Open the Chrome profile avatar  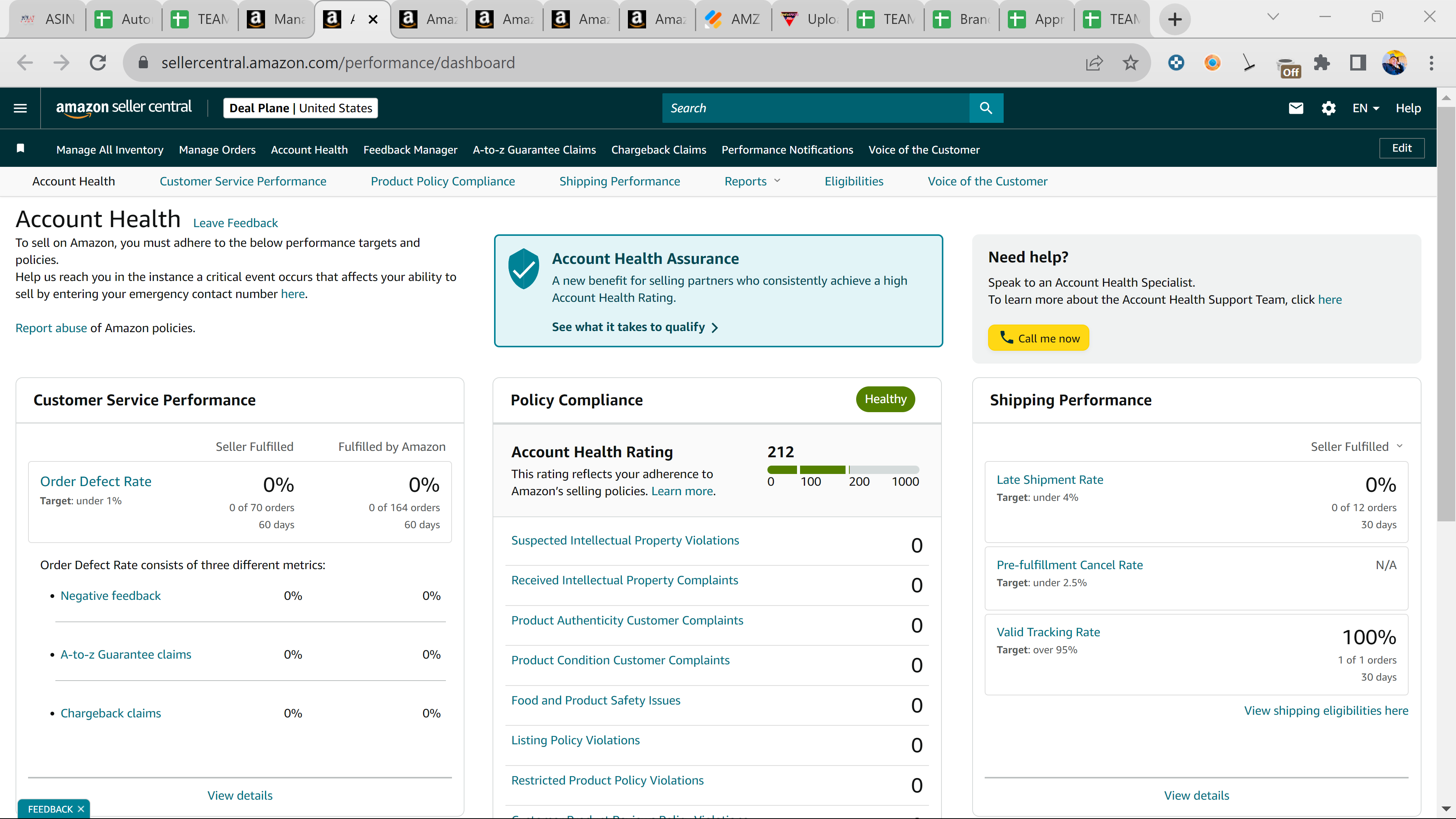(1395, 63)
